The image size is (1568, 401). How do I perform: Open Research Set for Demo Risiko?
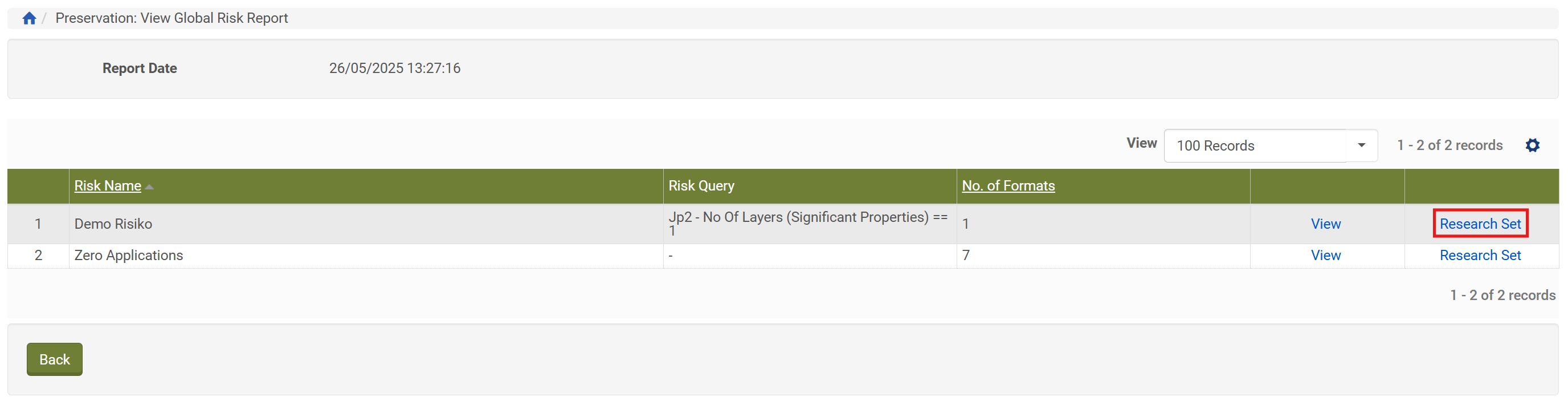click(x=1479, y=224)
